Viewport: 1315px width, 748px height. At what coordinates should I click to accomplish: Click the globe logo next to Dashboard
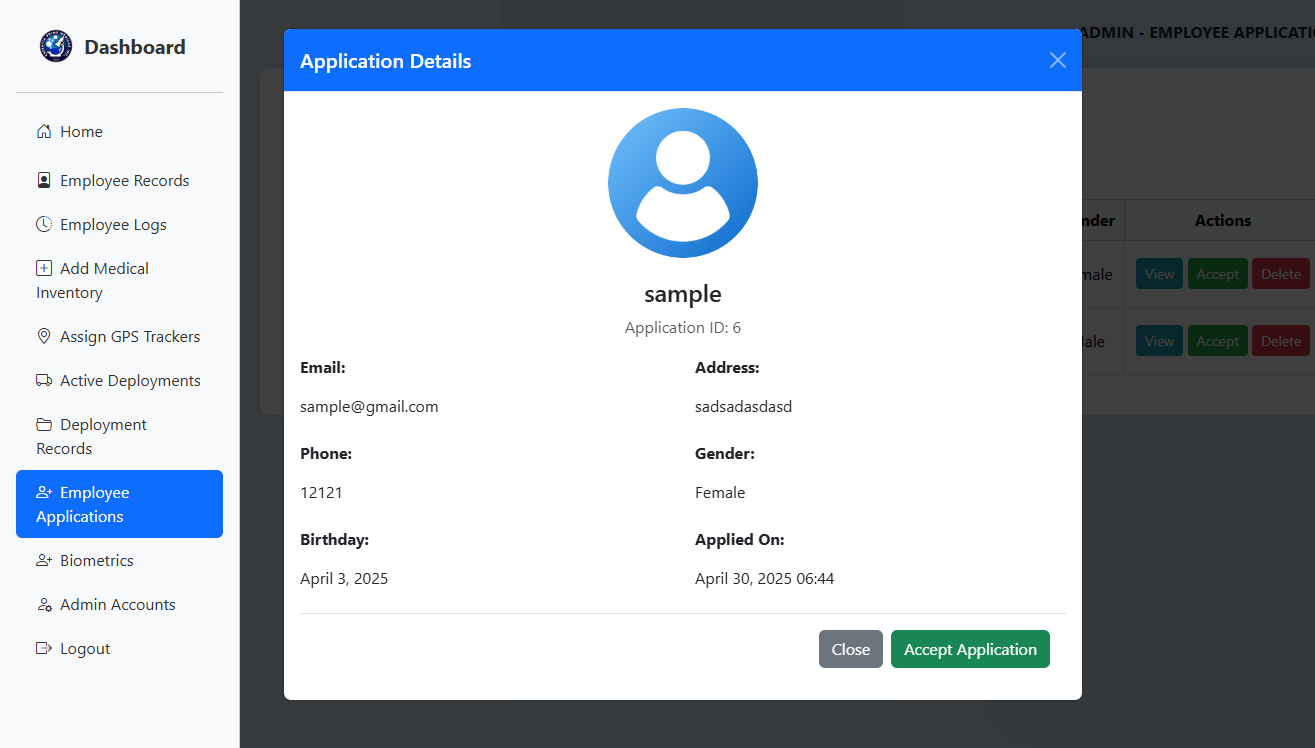pyautogui.click(x=55, y=45)
